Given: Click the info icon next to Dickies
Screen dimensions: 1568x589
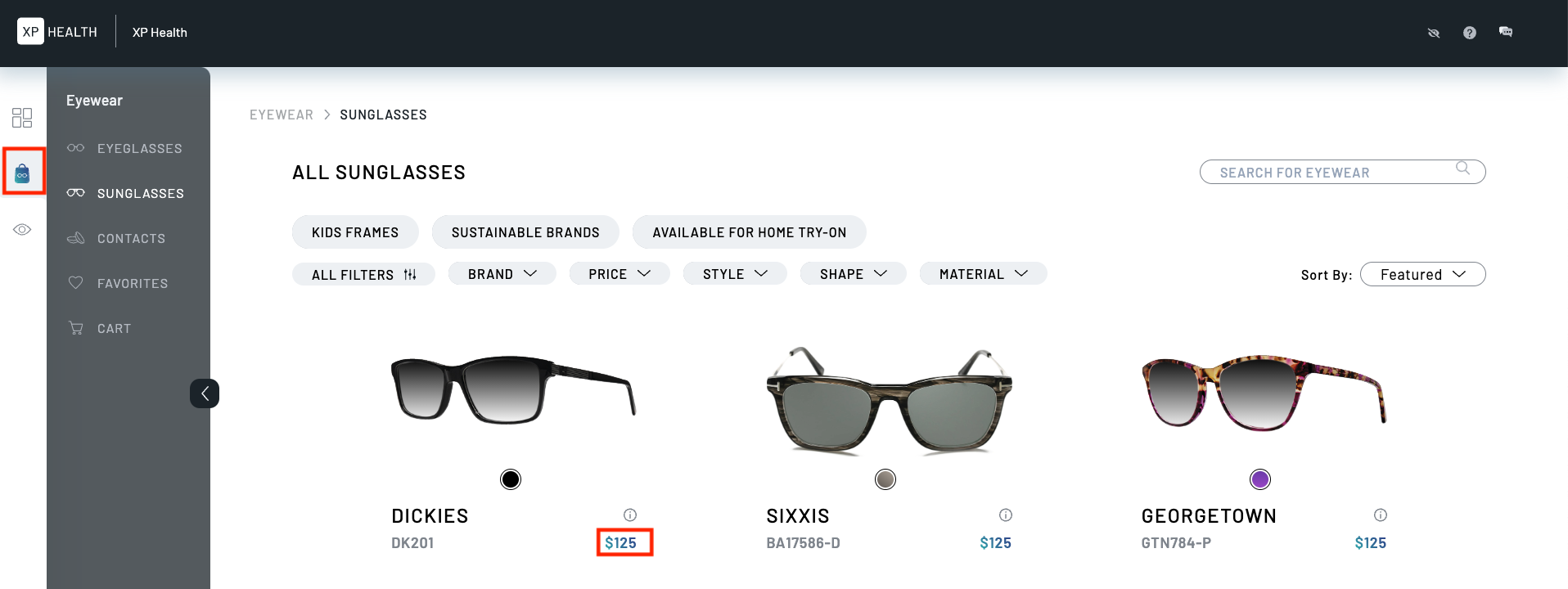Looking at the screenshot, I should [x=630, y=515].
